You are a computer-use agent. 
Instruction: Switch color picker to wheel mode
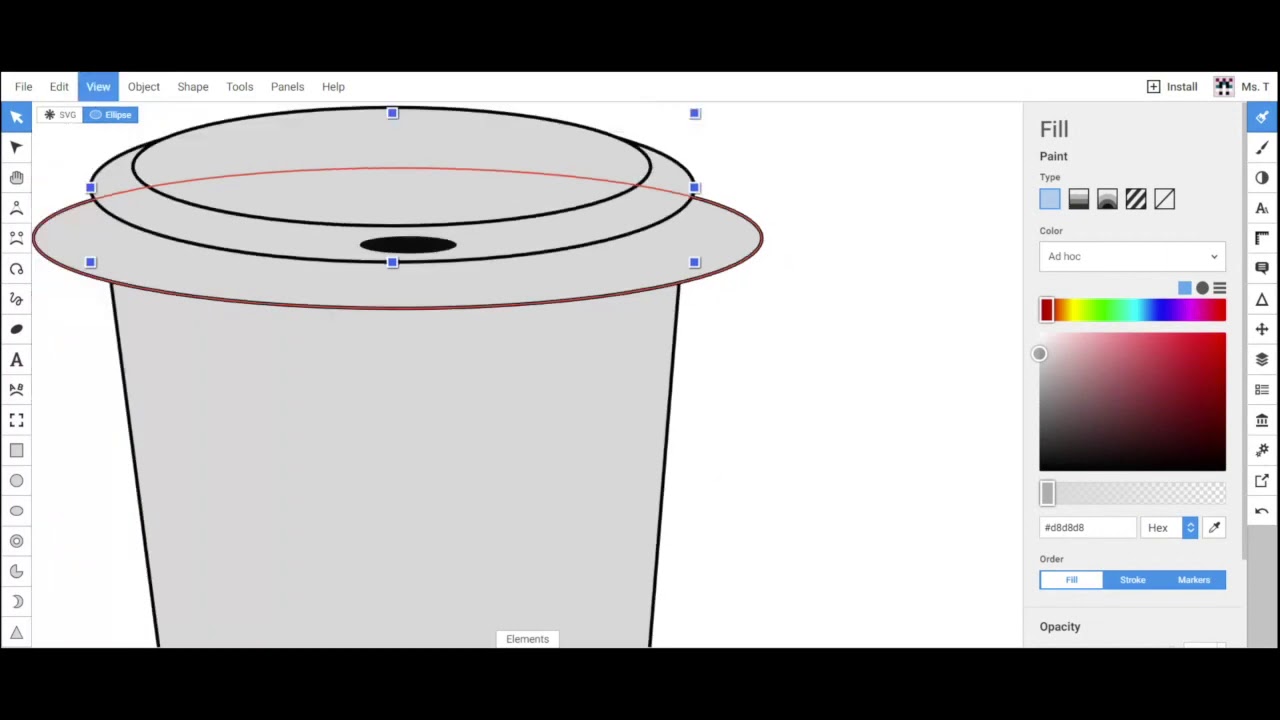click(1202, 288)
